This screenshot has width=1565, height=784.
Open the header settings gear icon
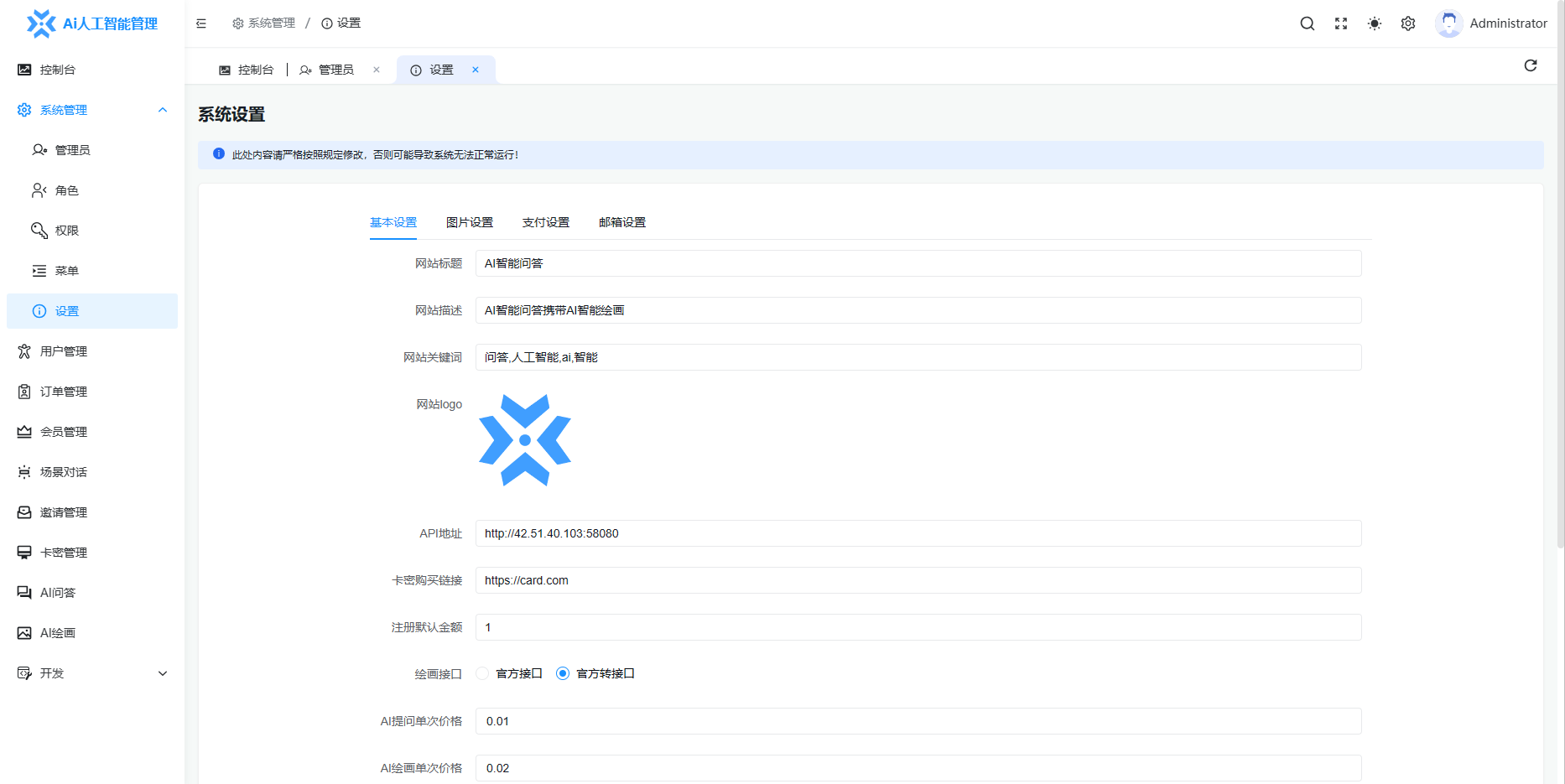click(x=1407, y=23)
